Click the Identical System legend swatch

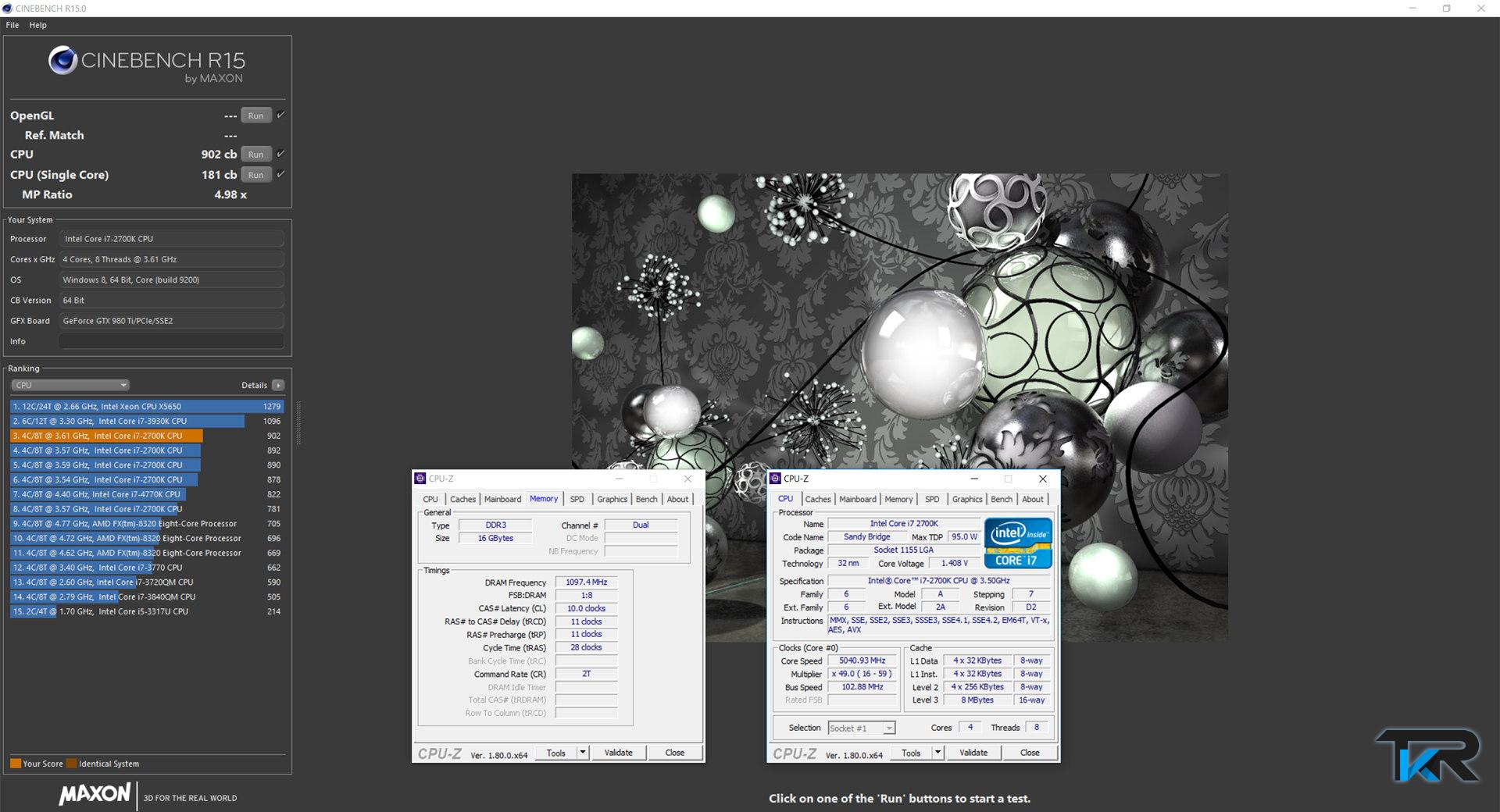[x=72, y=764]
